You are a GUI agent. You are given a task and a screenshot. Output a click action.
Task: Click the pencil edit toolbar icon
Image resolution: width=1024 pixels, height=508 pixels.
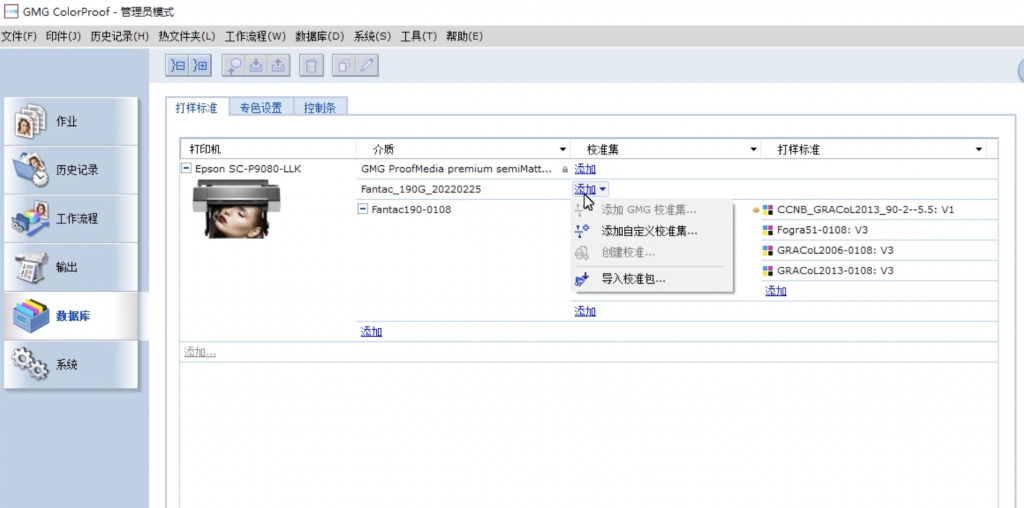point(367,65)
